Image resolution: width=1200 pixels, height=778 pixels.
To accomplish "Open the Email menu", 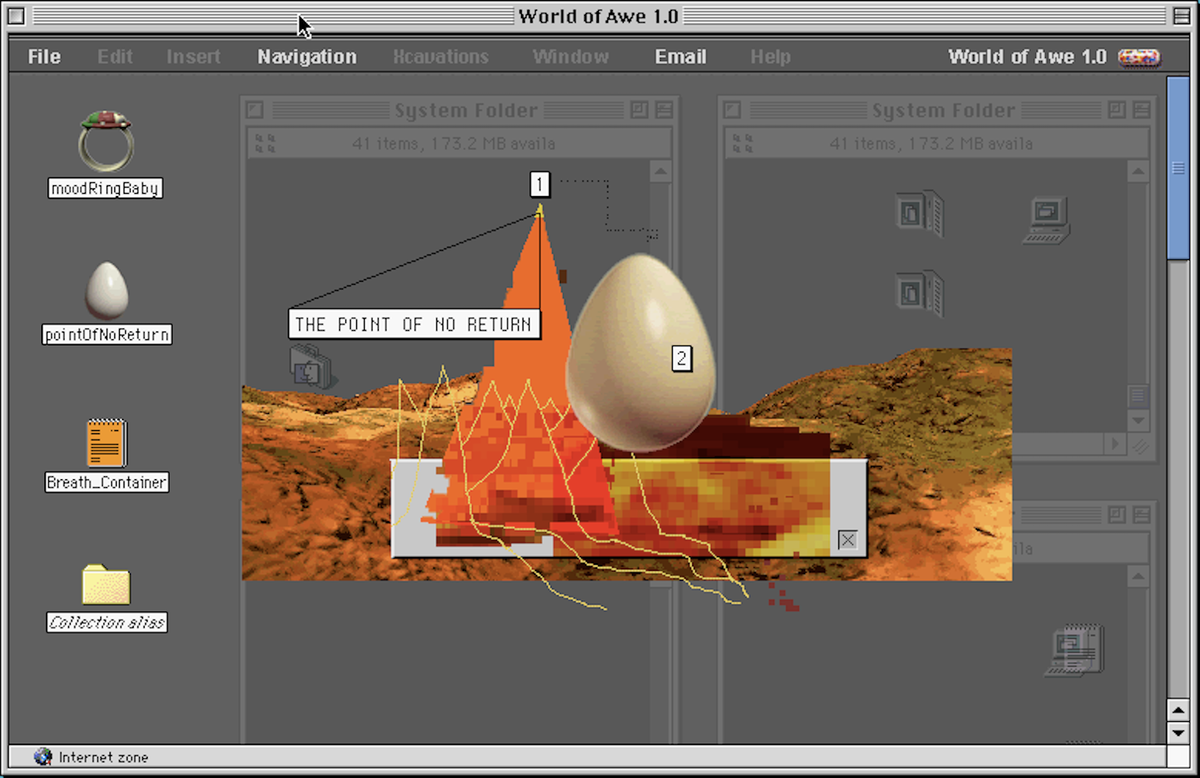I will point(680,57).
